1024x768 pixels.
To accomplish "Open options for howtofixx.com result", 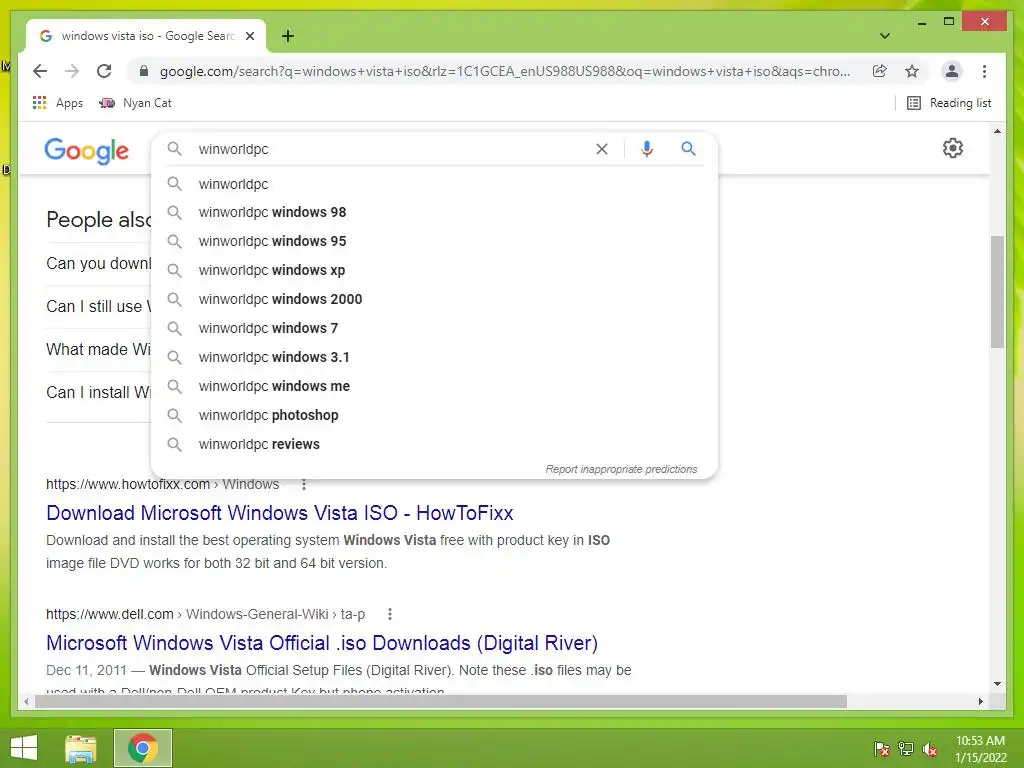I will (x=304, y=485).
